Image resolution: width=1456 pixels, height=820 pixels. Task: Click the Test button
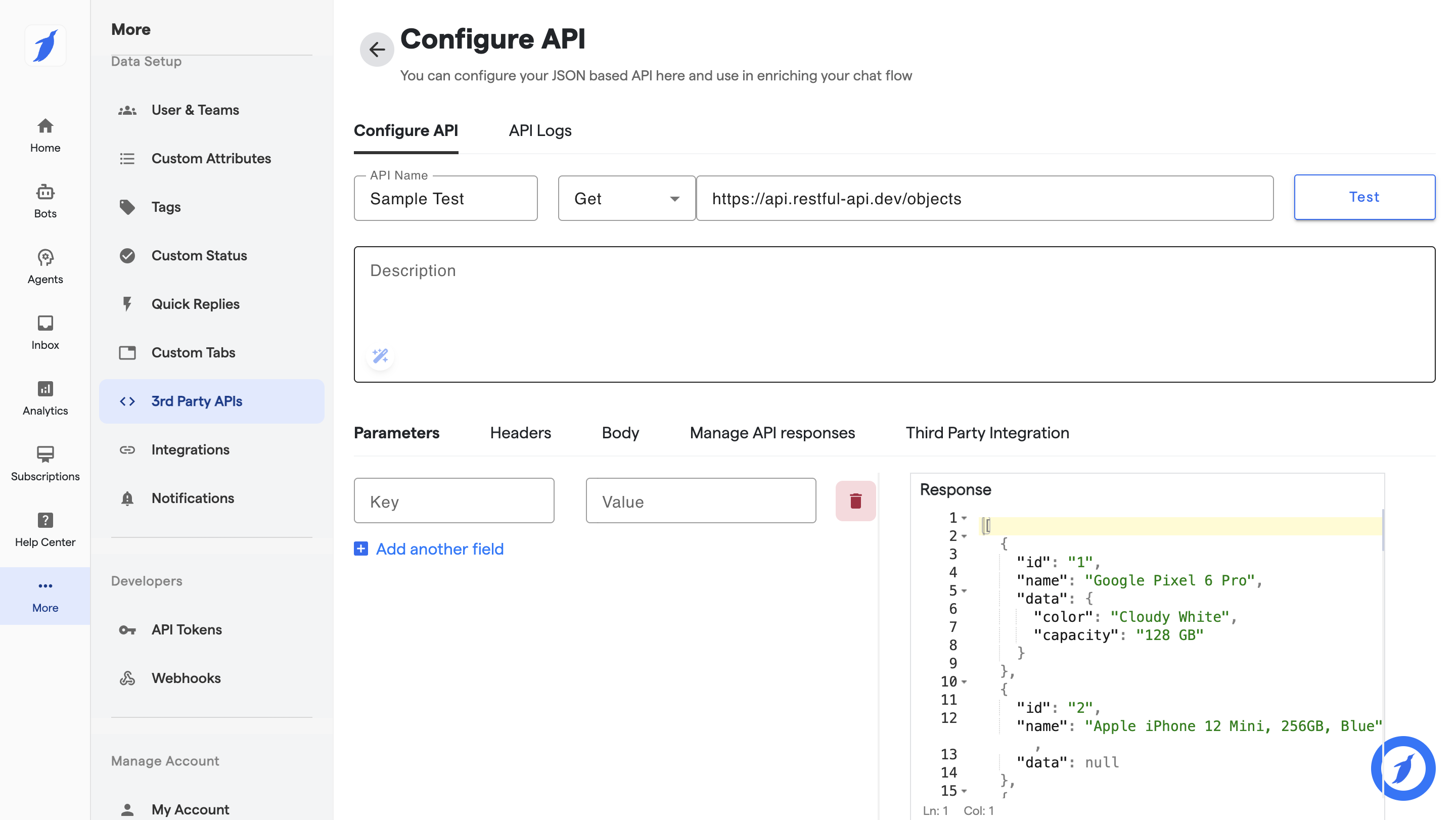pos(1364,197)
